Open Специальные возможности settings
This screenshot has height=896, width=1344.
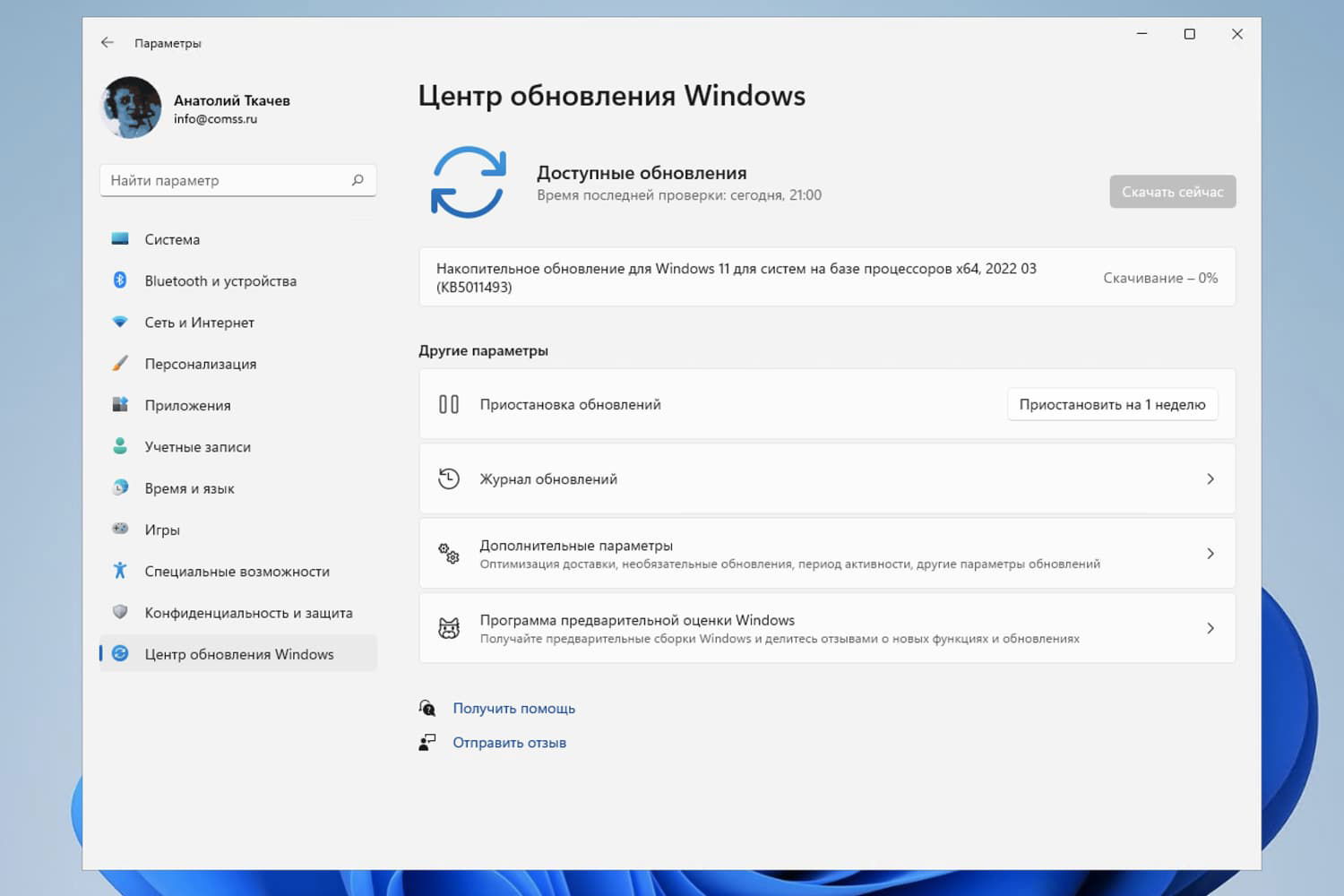pyautogui.click(x=238, y=571)
